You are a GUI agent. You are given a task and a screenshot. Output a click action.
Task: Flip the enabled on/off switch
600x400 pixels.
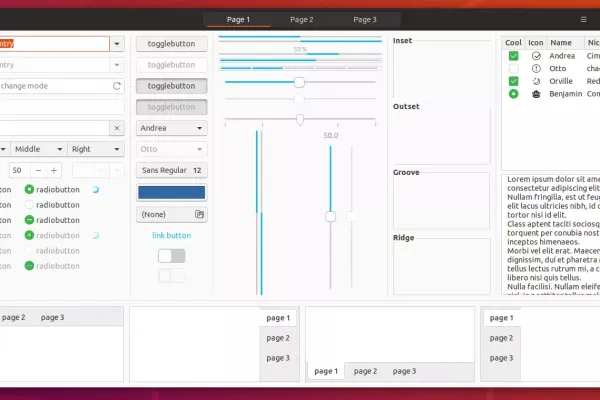(x=171, y=256)
